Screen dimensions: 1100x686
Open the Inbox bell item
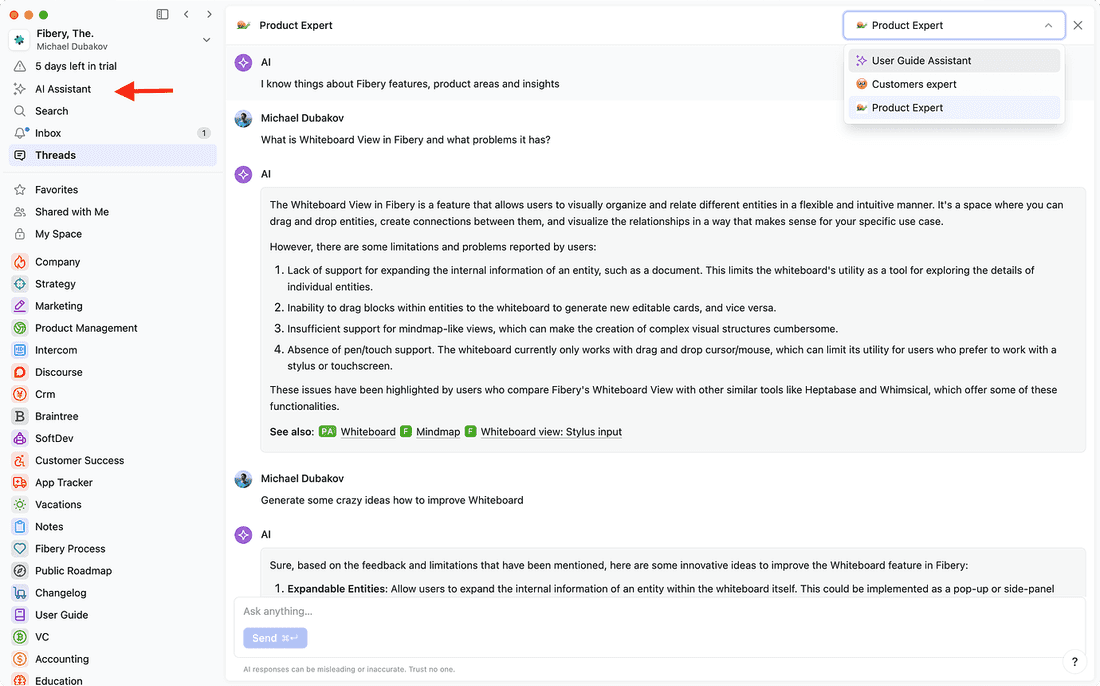48,133
